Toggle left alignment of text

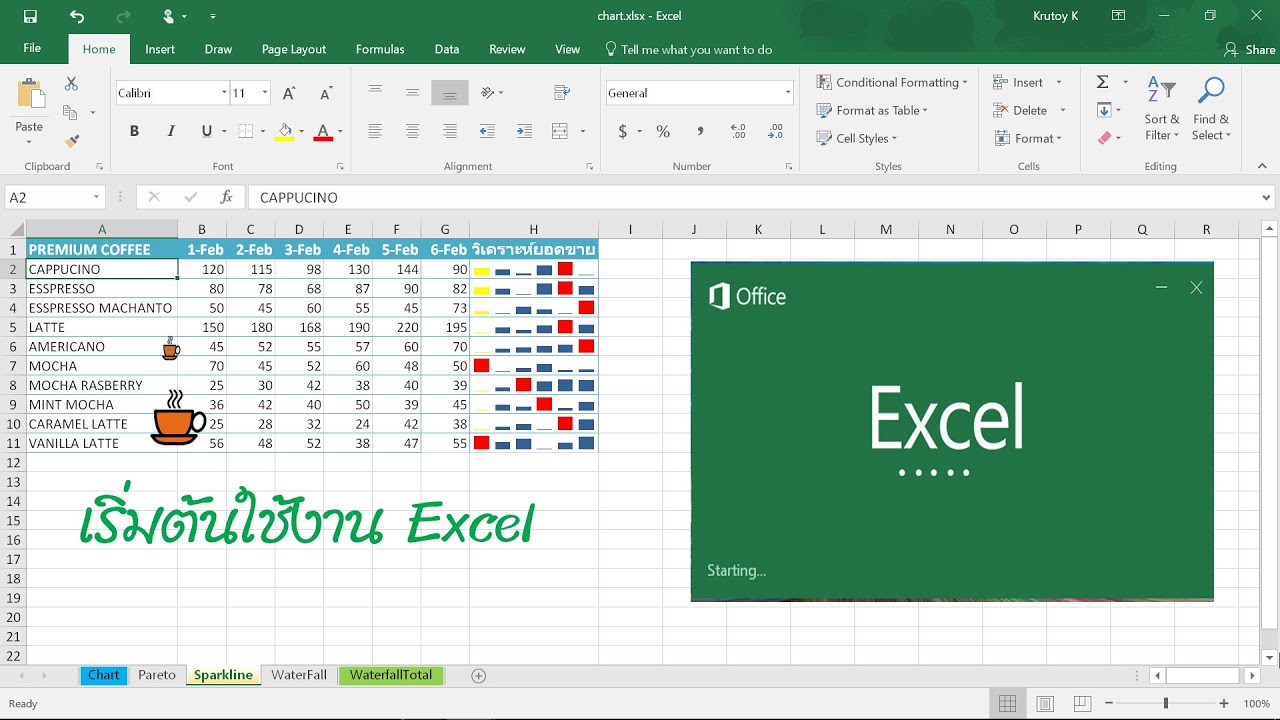pos(375,131)
